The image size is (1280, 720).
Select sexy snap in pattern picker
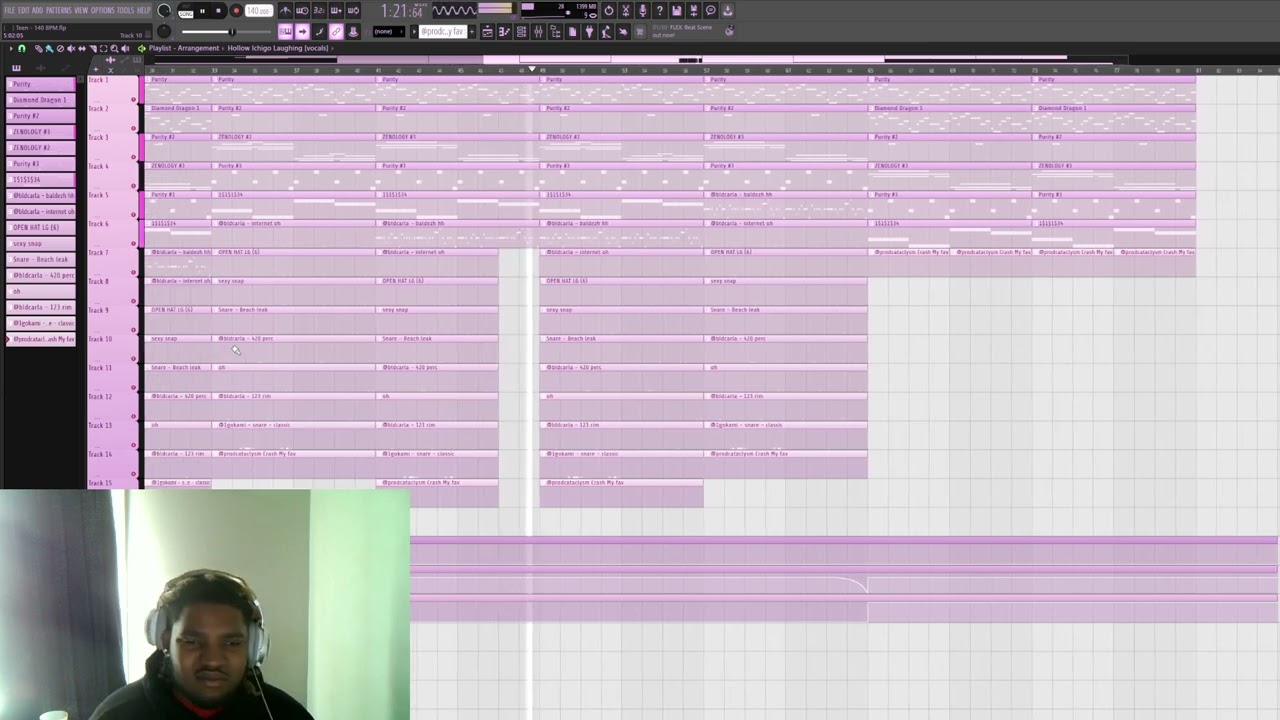point(41,243)
